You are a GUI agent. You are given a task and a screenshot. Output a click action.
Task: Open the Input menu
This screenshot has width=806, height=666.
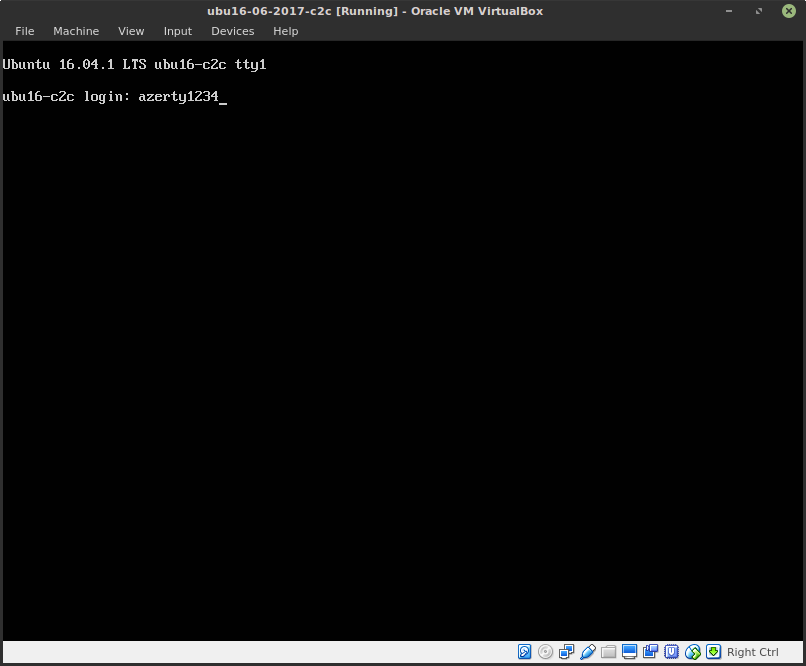pos(178,31)
